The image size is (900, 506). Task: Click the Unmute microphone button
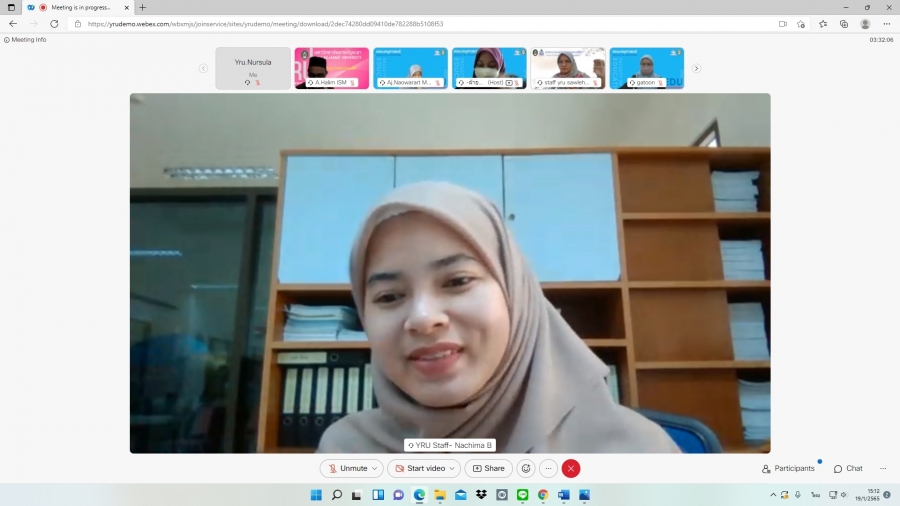click(x=347, y=468)
